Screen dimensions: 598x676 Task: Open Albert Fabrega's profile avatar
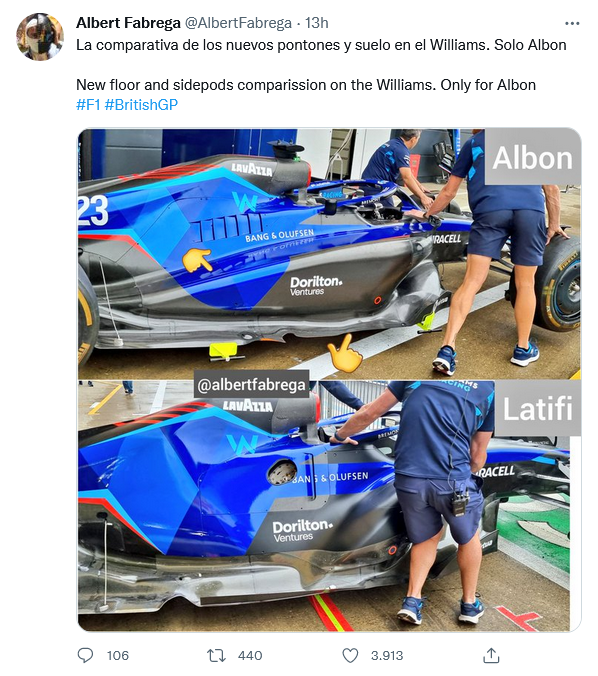pos(40,37)
